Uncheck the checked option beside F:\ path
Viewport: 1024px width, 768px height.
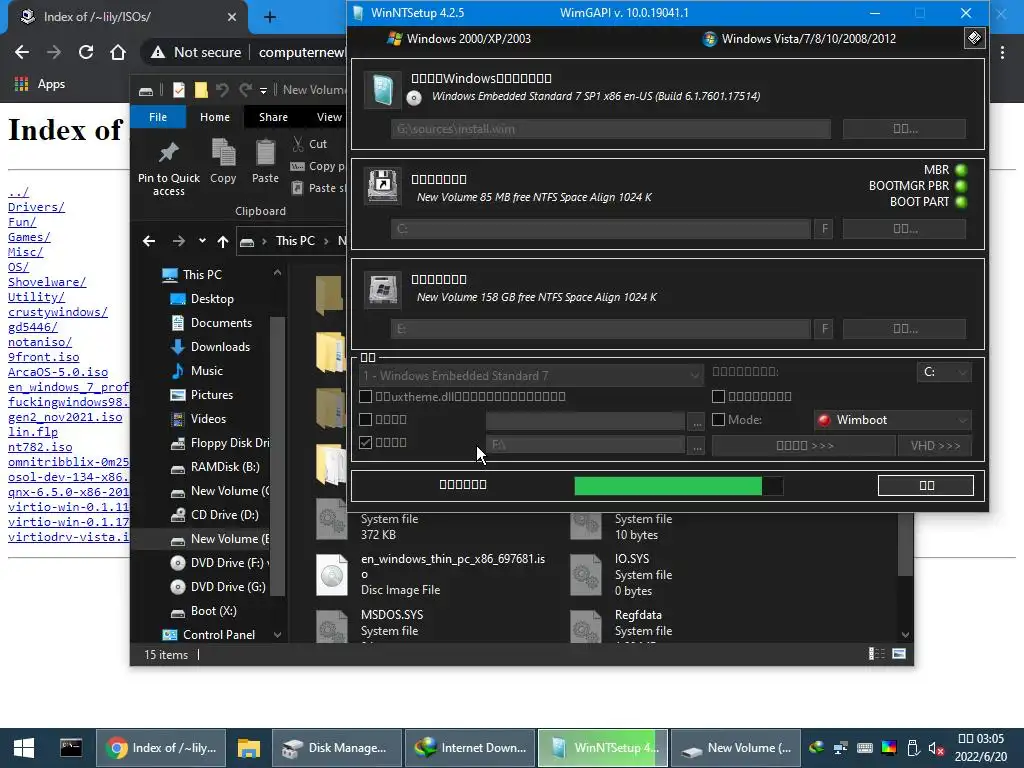pos(366,442)
